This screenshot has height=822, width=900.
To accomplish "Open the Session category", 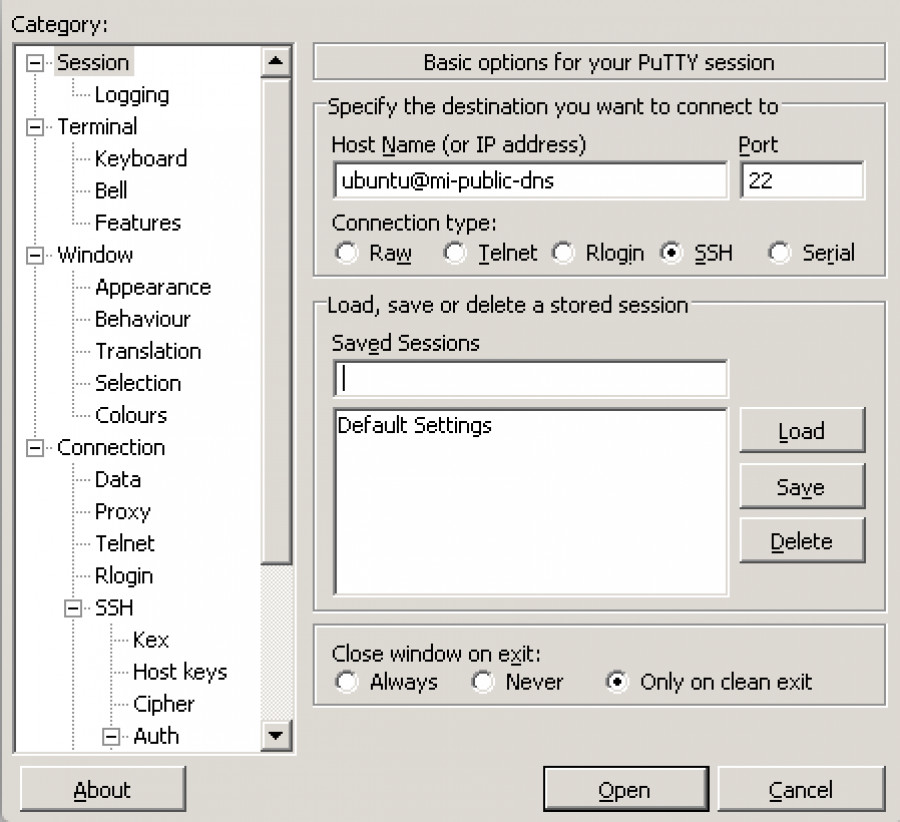I will (x=94, y=62).
